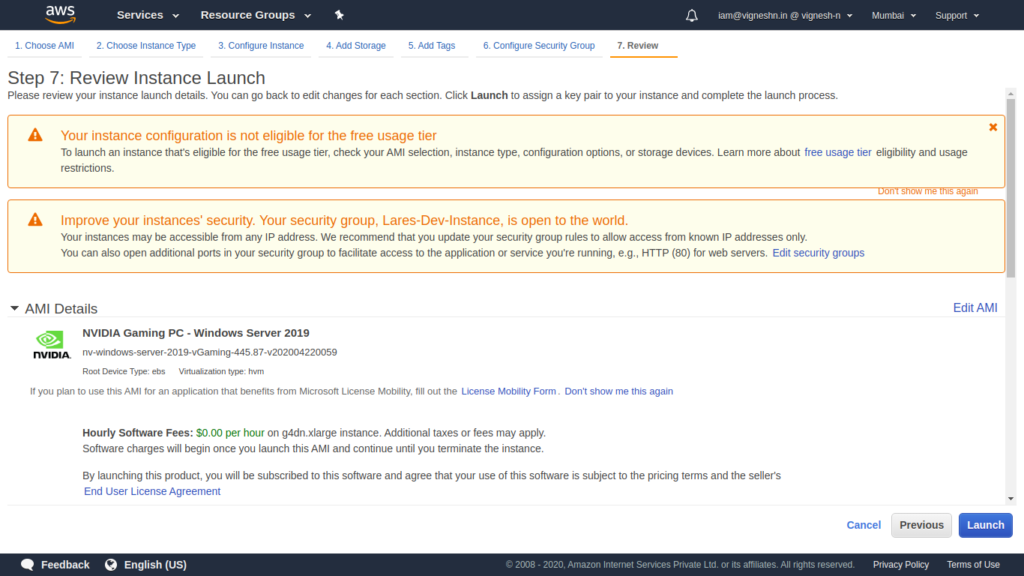The width and height of the screenshot is (1024, 576).
Task: Click the Virtualization type: hvm text
Action: click(x=221, y=372)
